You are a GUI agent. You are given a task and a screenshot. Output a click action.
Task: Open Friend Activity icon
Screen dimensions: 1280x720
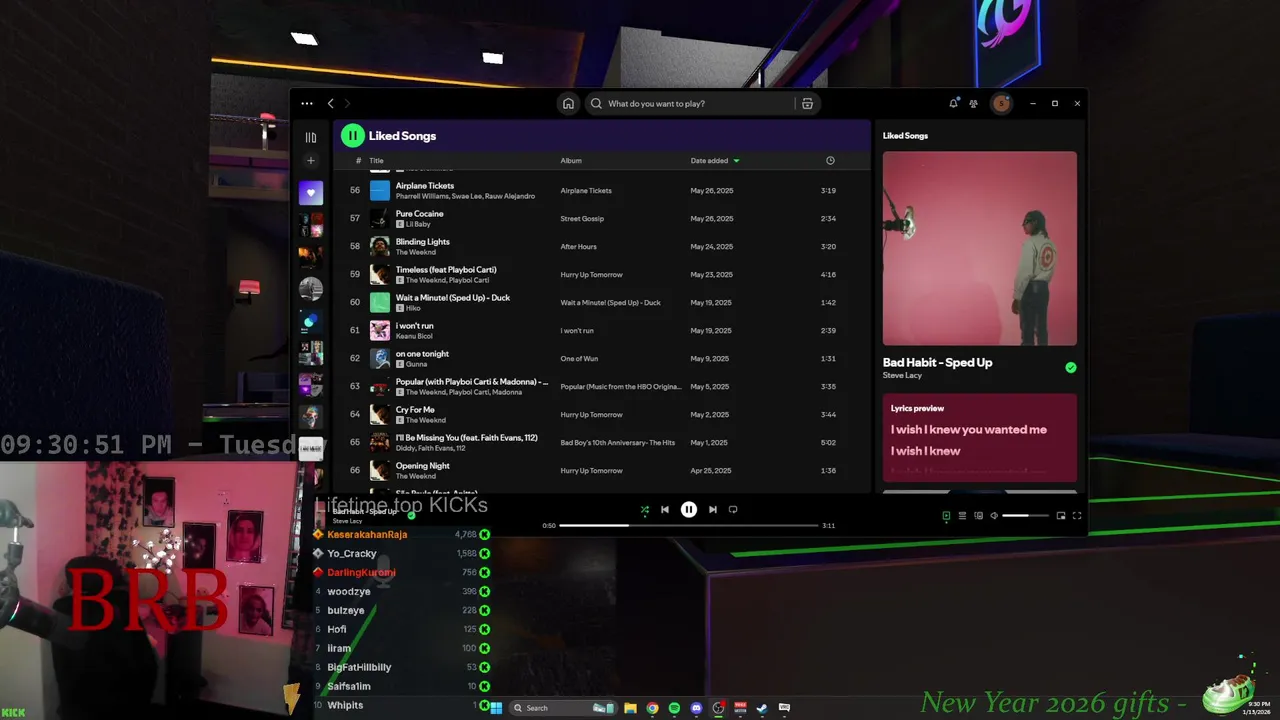tap(973, 103)
